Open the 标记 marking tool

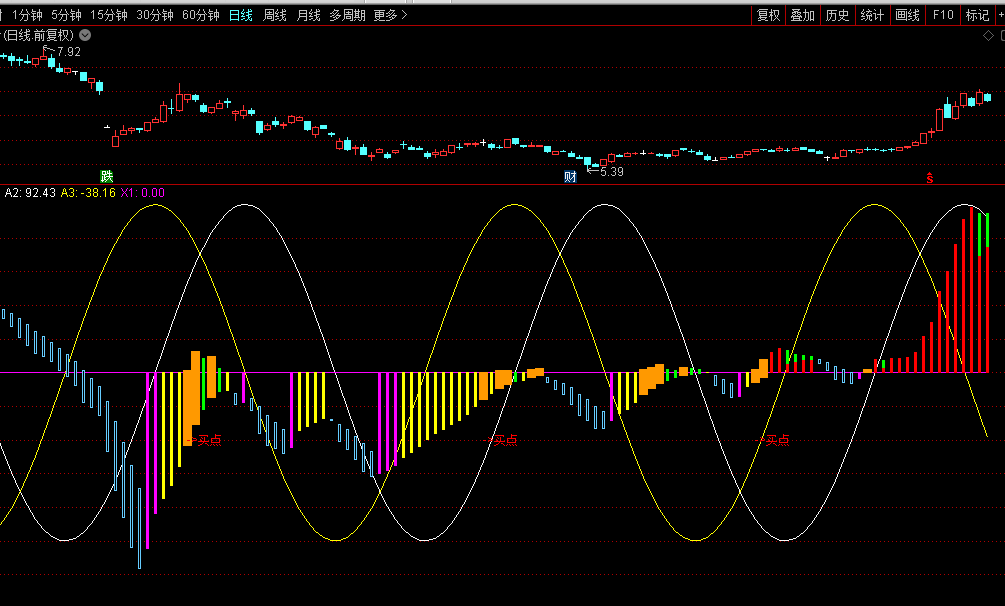point(976,15)
